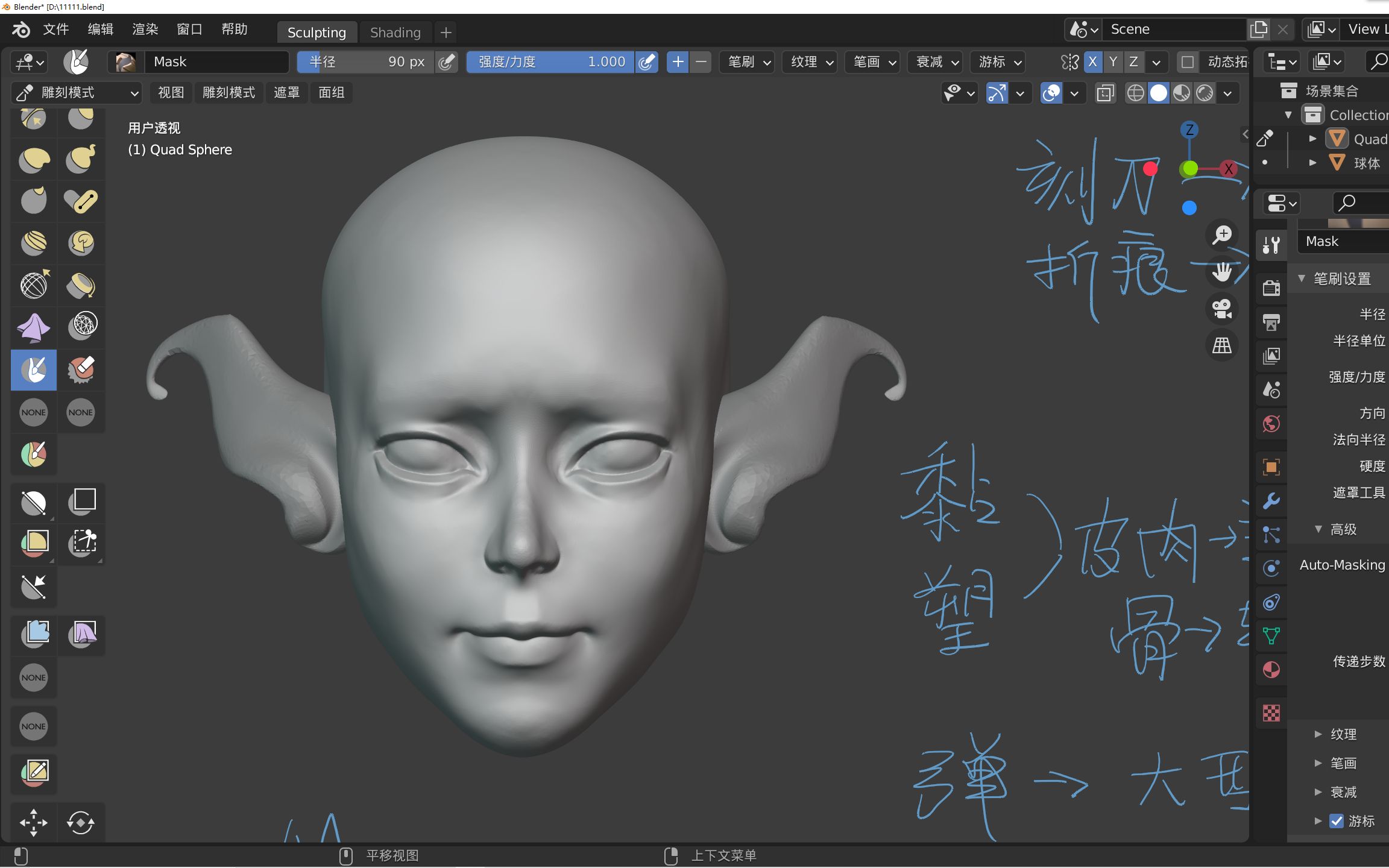This screenshot has height=868, width=1389.
Task: Click the Mask brush name input field
Action: click(217, 61)
